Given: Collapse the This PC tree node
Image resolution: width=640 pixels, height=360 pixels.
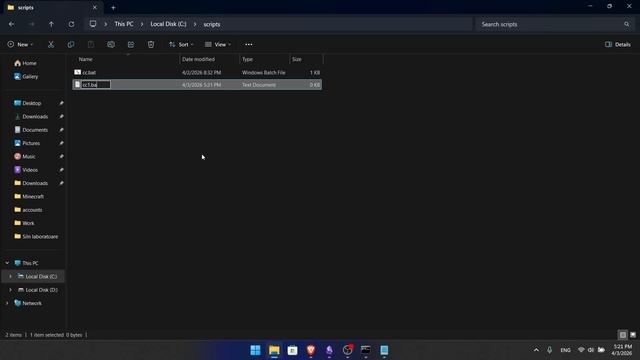Looking at the screenshot, I should [7, 263].
